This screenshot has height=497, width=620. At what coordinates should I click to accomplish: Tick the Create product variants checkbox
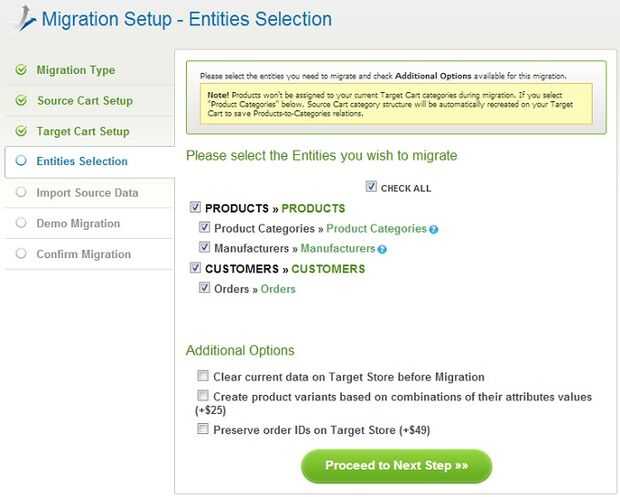click(204, 397)
